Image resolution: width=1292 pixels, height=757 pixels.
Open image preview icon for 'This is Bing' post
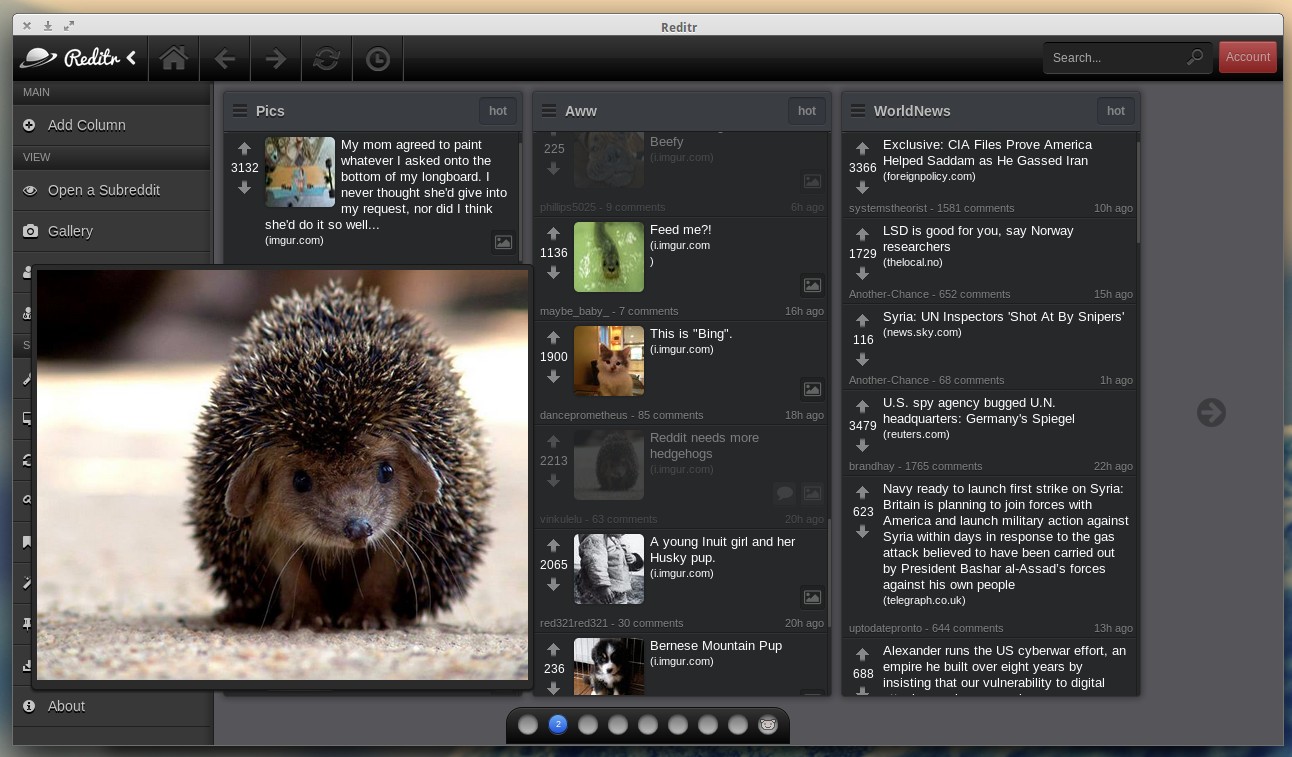812,389
